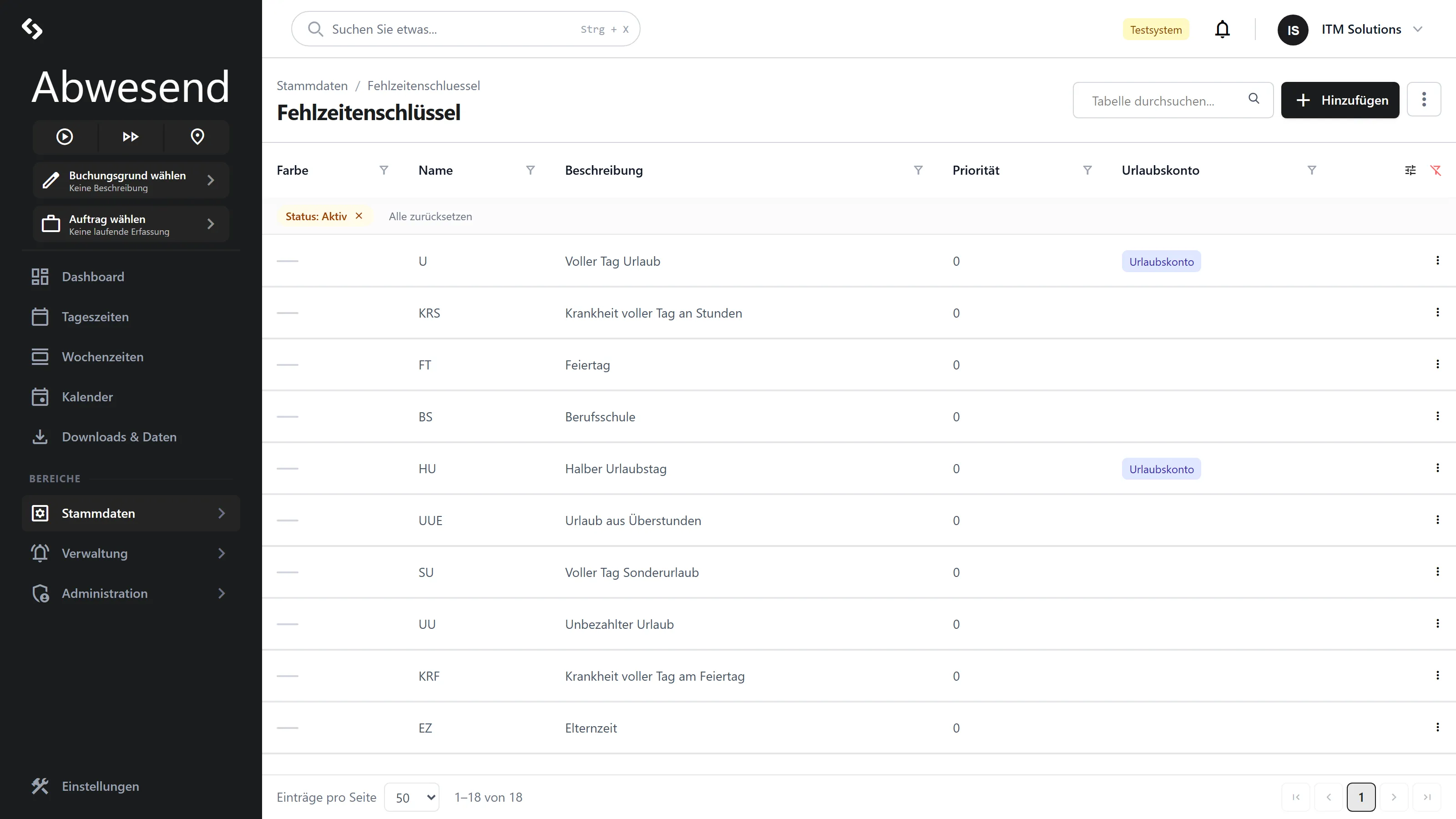Start time tracking with play icon
This screenshot has height=819, width=1456.
click(x=65, y=137)
